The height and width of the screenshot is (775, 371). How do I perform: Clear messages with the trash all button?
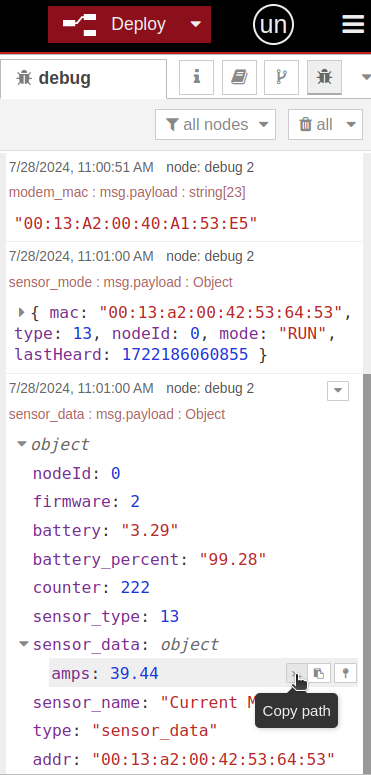point(316,125)
